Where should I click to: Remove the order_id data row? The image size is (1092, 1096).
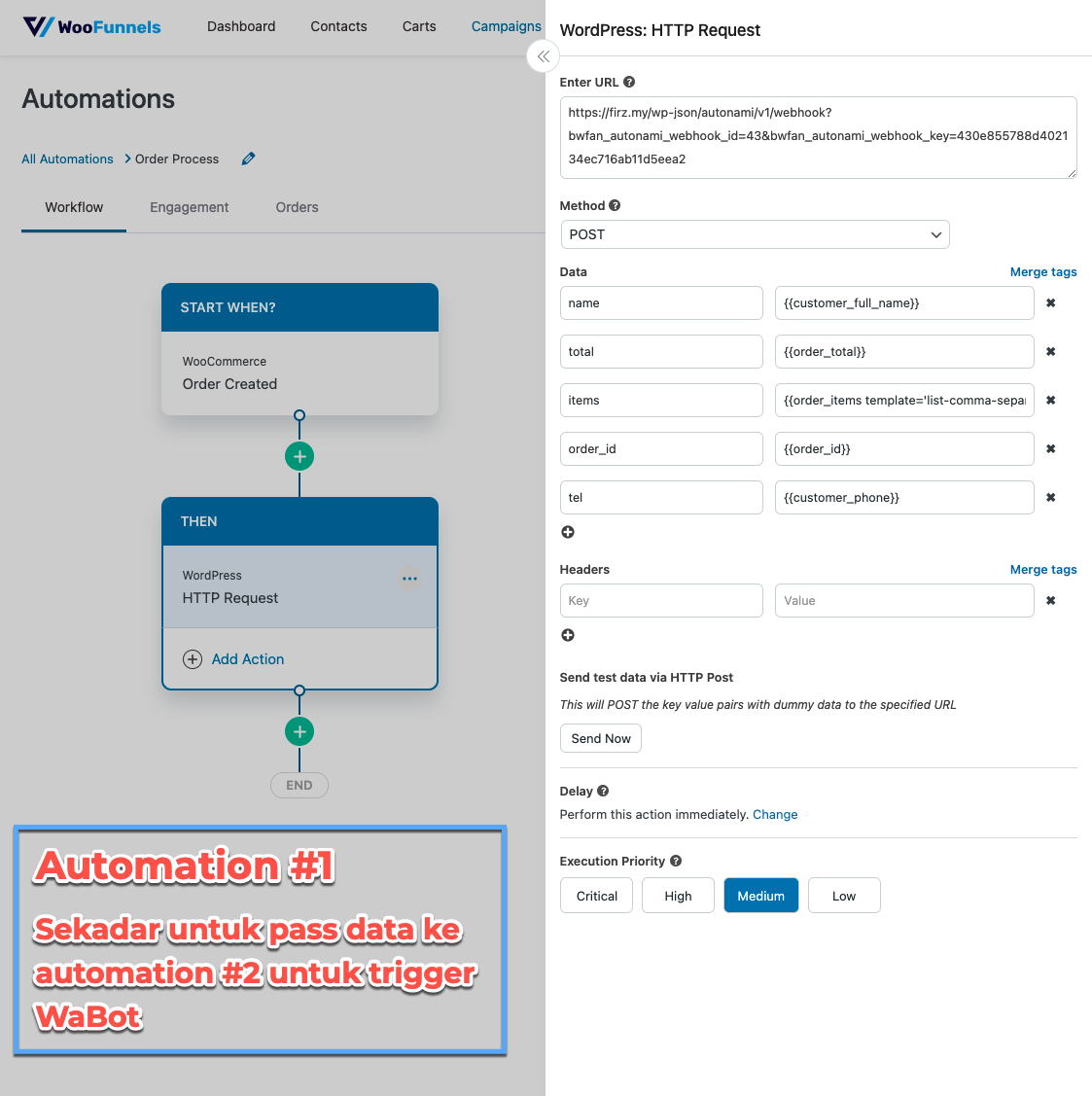(x=1051, y=448)
